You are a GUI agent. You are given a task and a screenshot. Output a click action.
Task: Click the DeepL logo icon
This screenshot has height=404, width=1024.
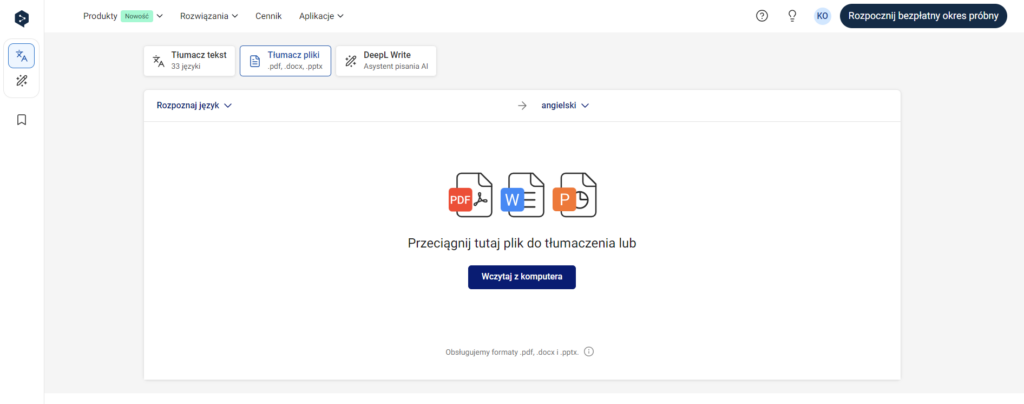click(22, 16)
